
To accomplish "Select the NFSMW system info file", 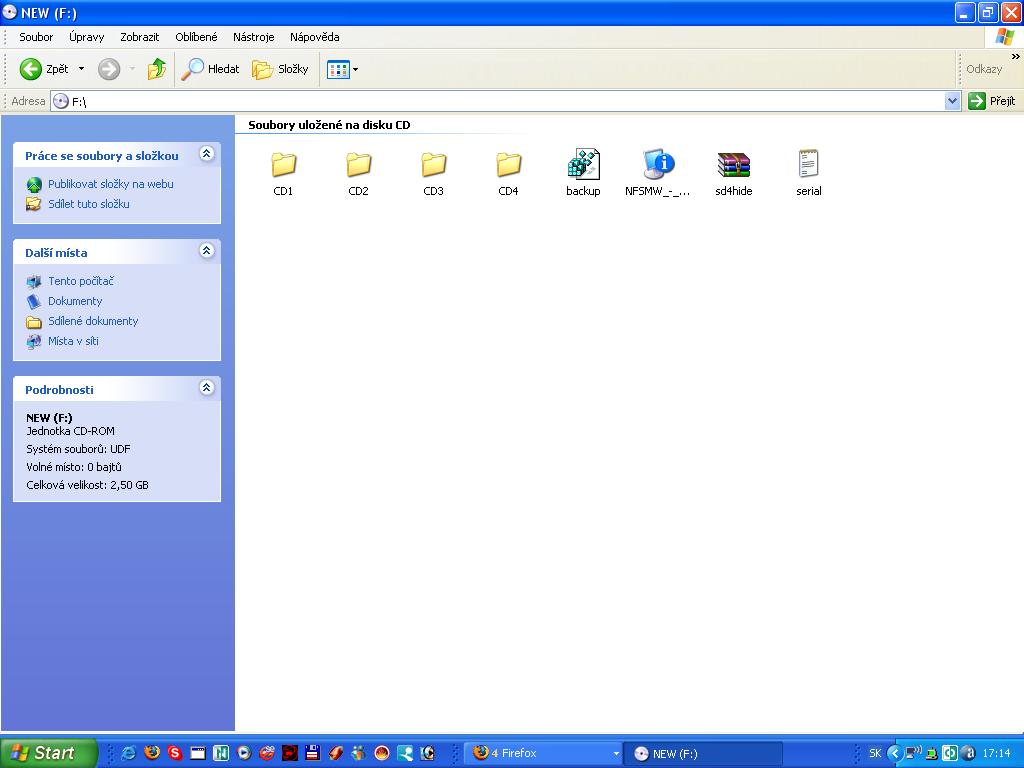I will [658, 165].
